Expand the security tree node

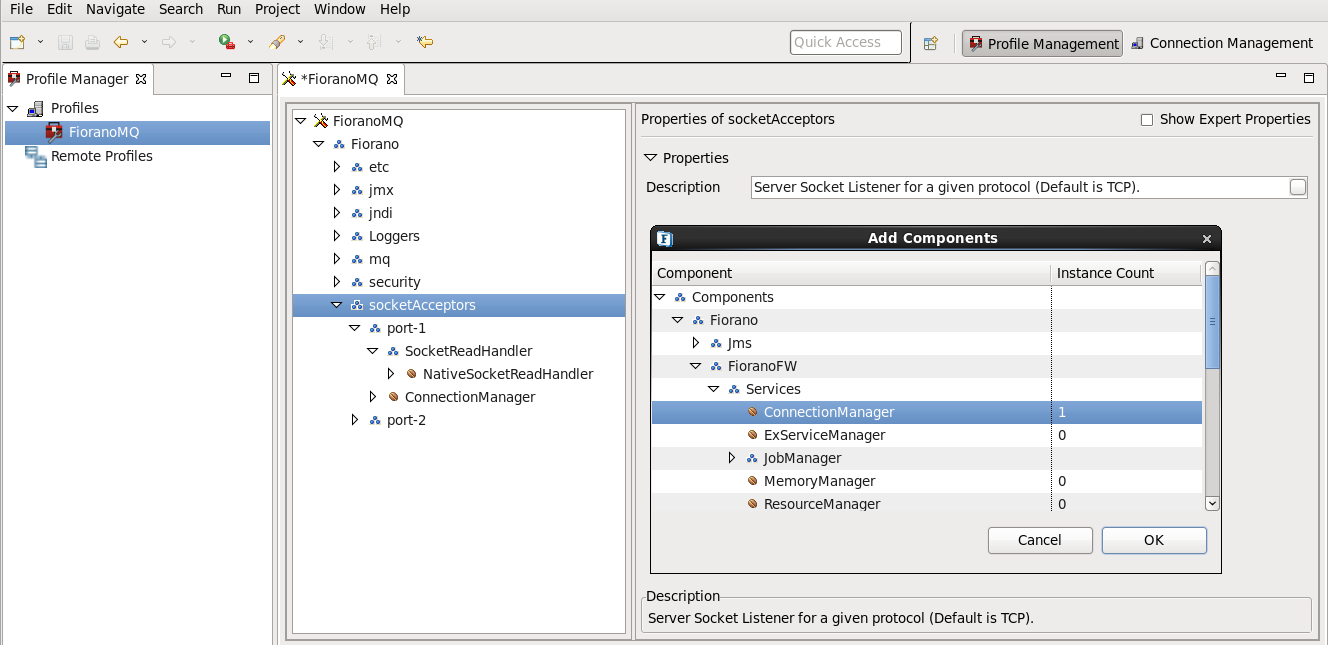pos(337,282)
